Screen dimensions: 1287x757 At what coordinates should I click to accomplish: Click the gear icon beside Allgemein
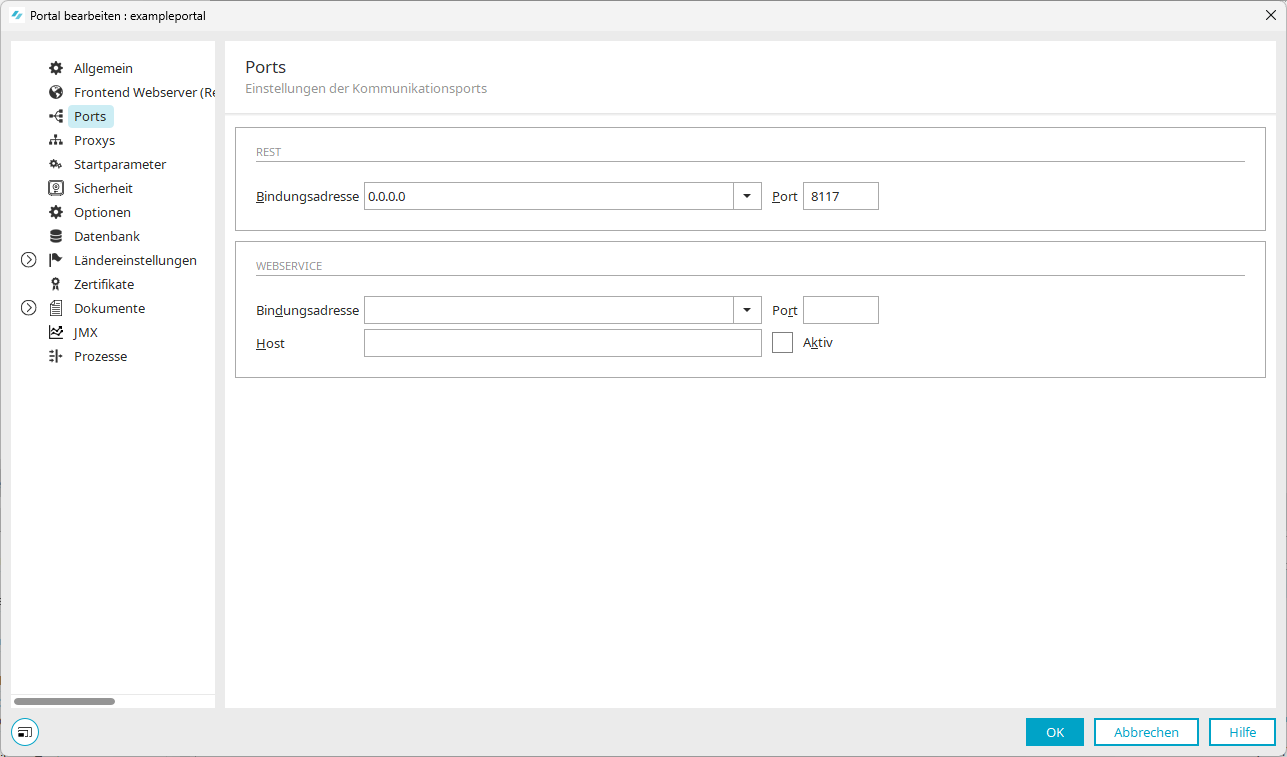coord(56,68)
